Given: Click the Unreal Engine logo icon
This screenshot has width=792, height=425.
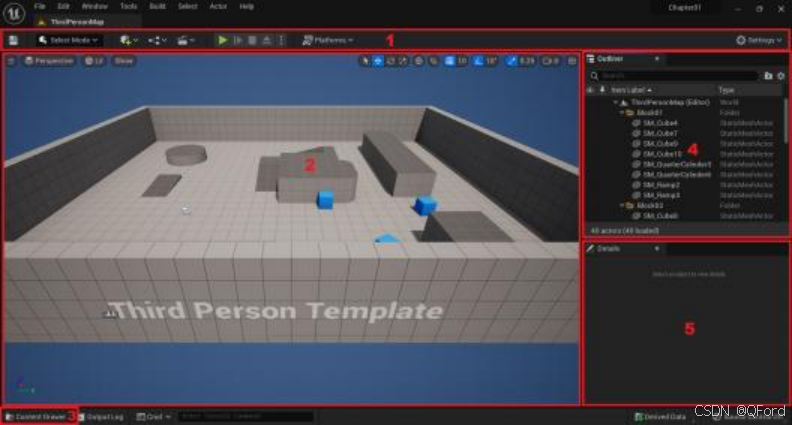Looking at the screenshot, I should coord(14,13).
